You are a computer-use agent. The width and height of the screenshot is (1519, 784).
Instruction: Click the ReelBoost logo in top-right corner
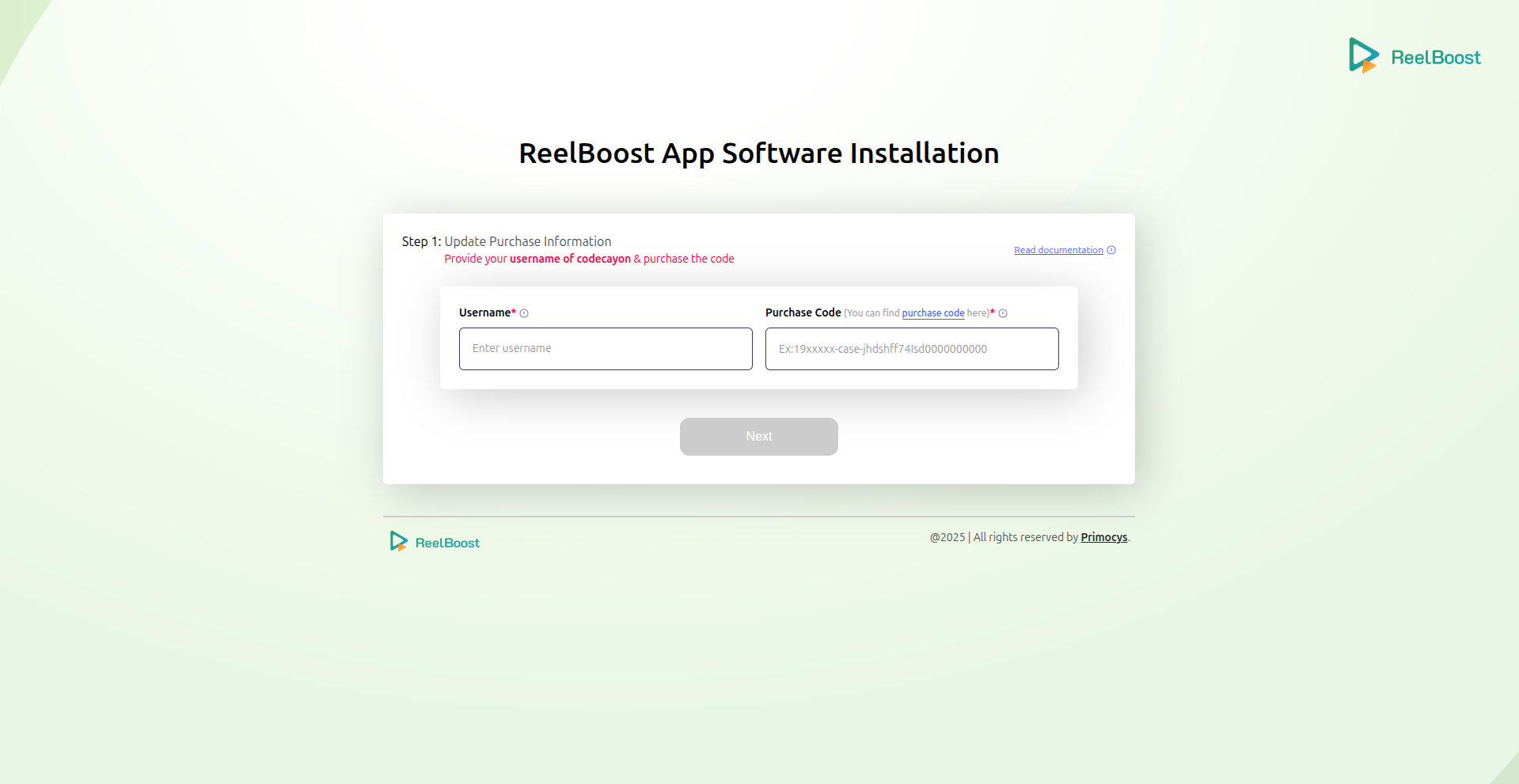tap(1415, 55)
